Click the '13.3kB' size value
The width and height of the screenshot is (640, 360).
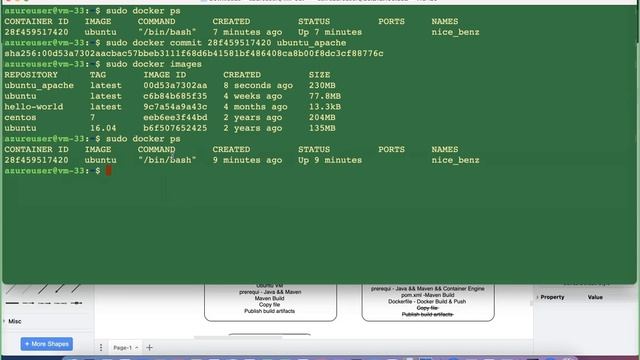tap(325, 107)
